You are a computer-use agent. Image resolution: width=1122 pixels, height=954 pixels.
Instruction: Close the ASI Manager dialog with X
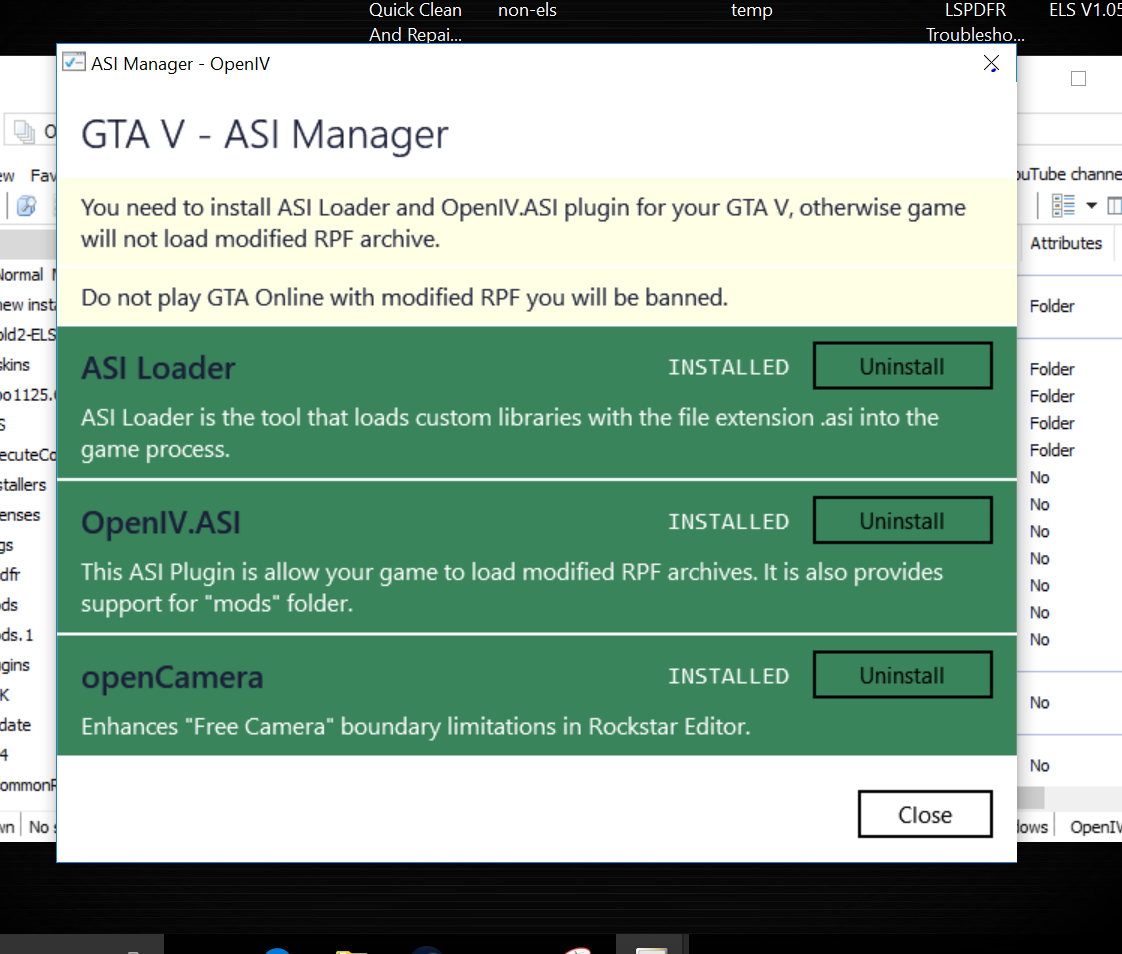991,64
